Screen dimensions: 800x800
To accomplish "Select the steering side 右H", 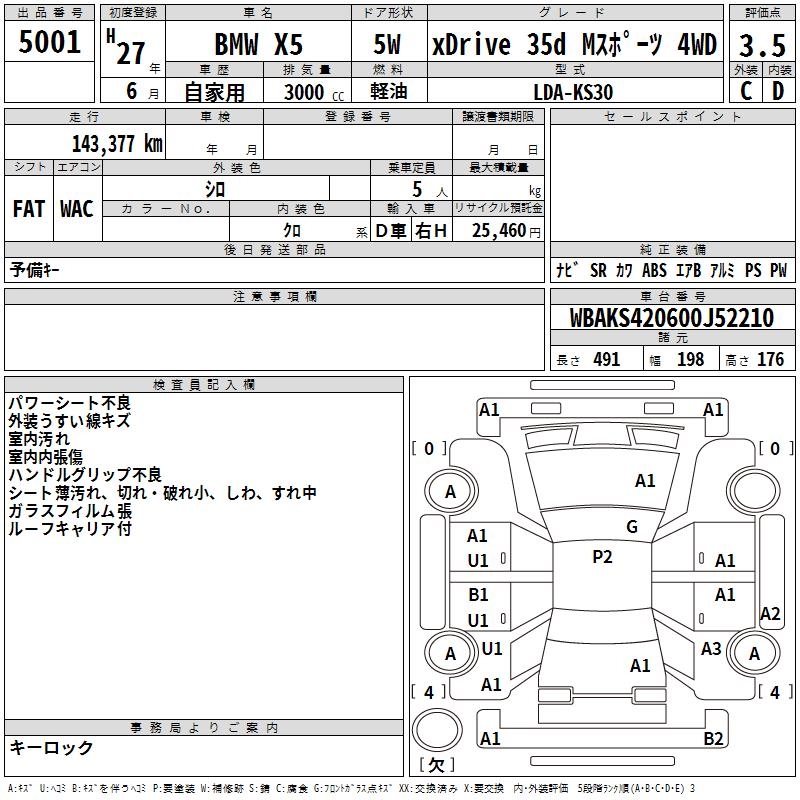I will (x=431, y=231).
